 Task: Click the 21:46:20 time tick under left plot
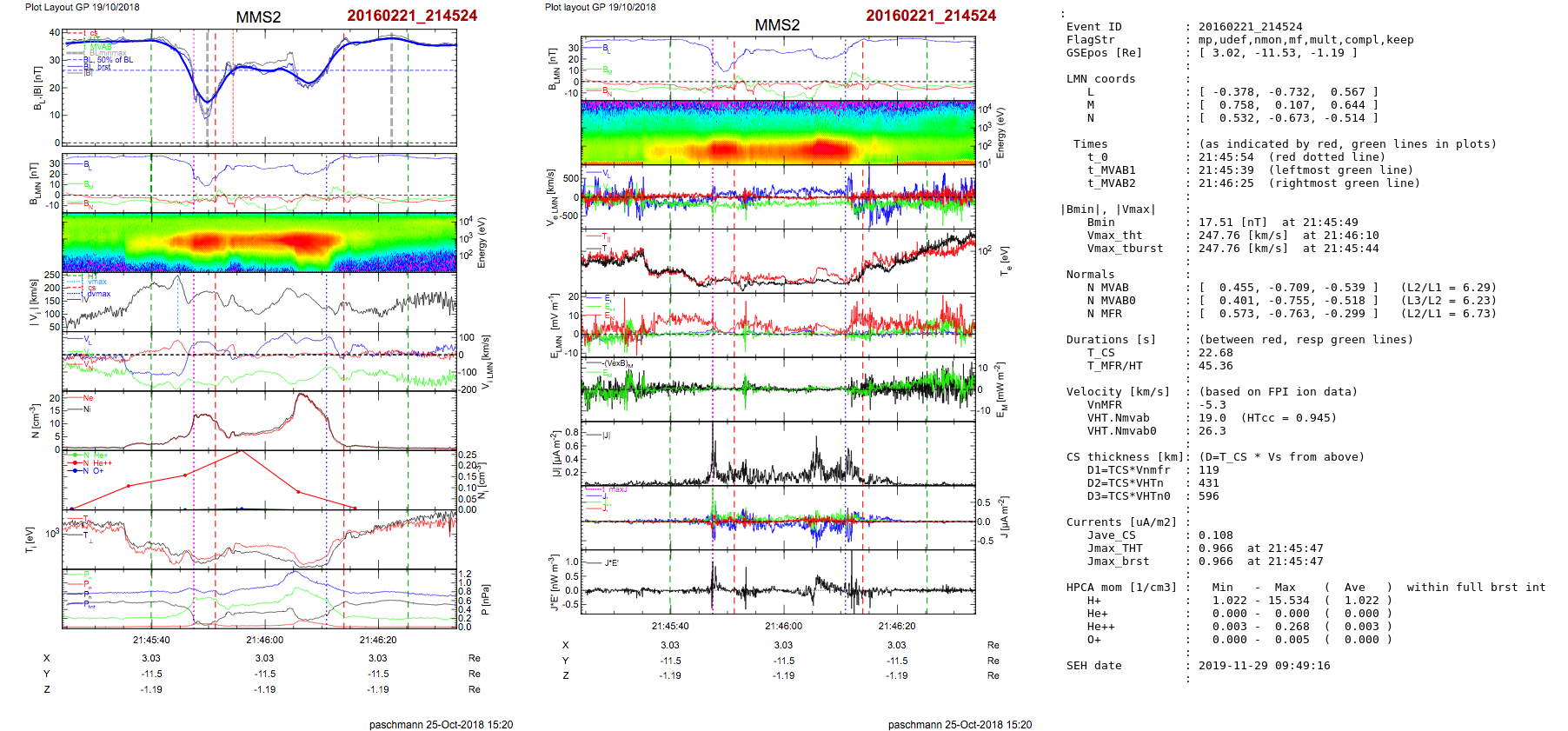tap(378, 640)
